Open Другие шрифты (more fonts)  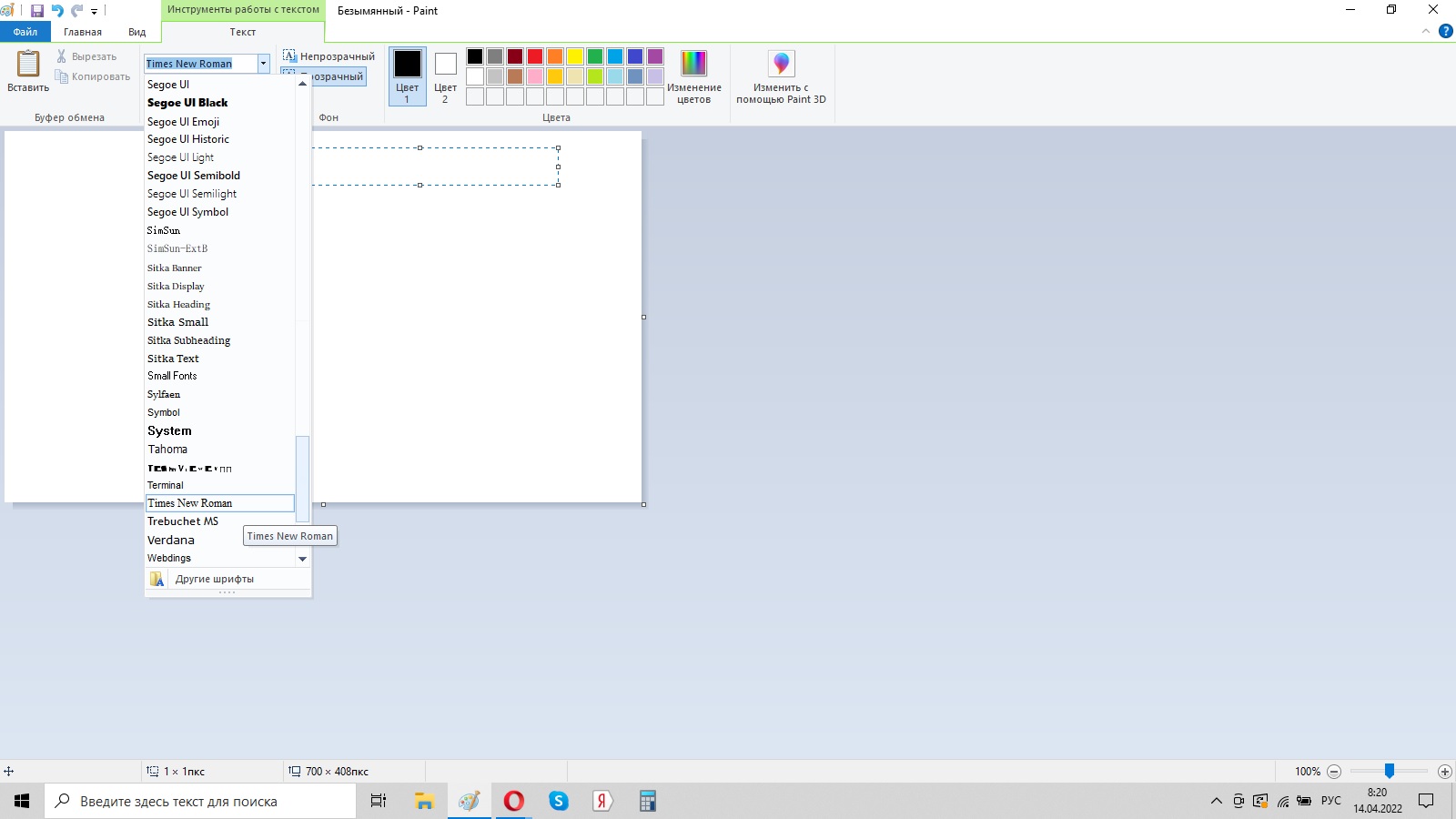point(227,579)
